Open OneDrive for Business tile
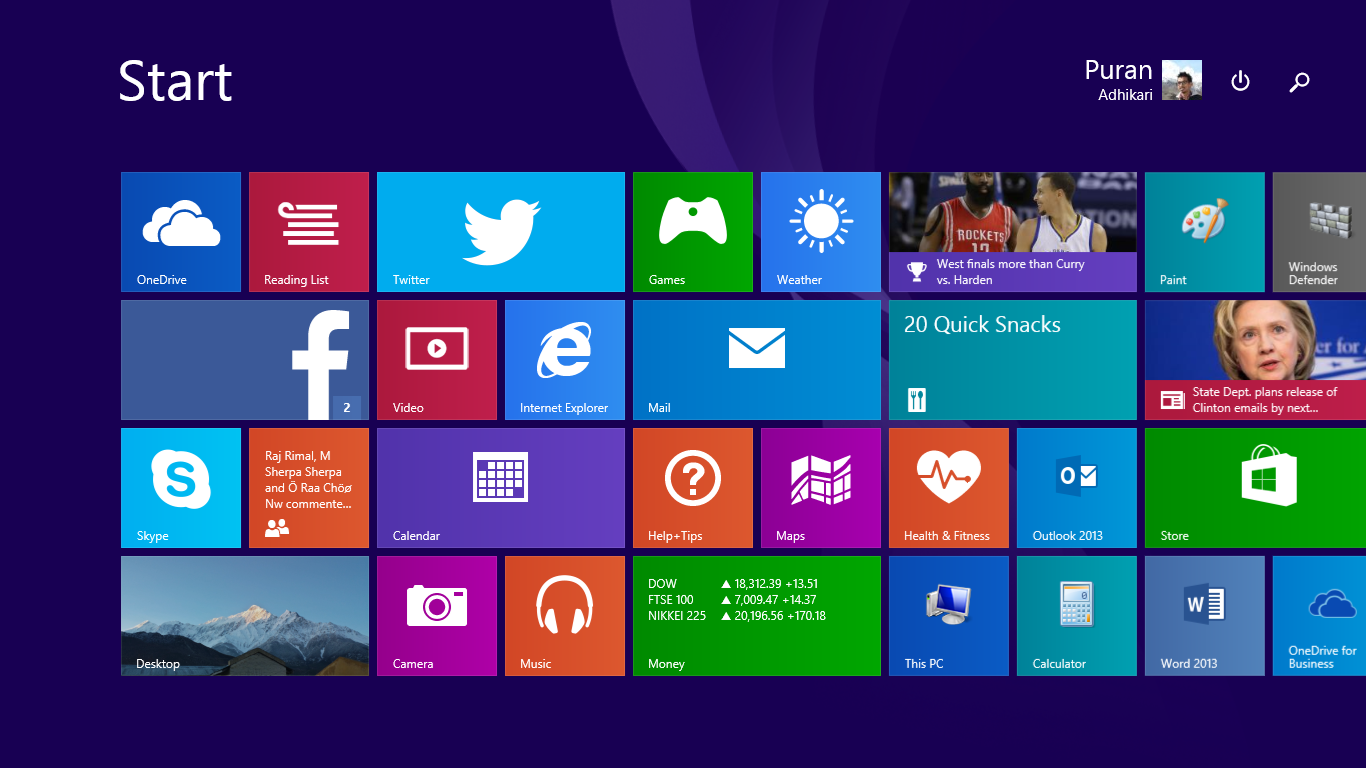 point(1319,616)
